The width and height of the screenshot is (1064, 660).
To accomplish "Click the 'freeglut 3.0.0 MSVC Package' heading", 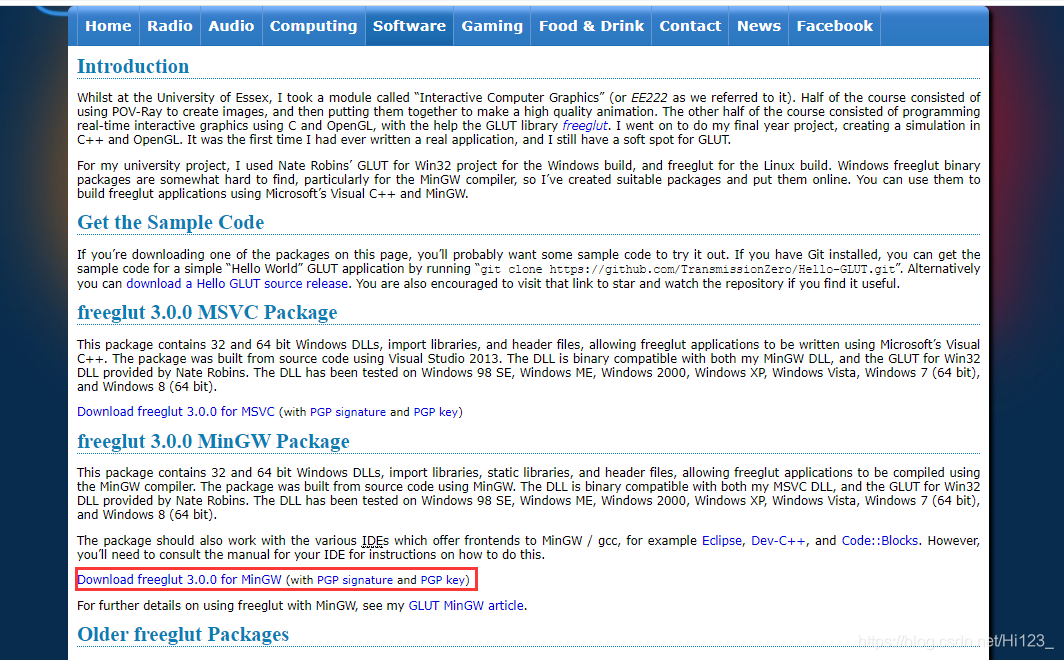I will point(207,312).
